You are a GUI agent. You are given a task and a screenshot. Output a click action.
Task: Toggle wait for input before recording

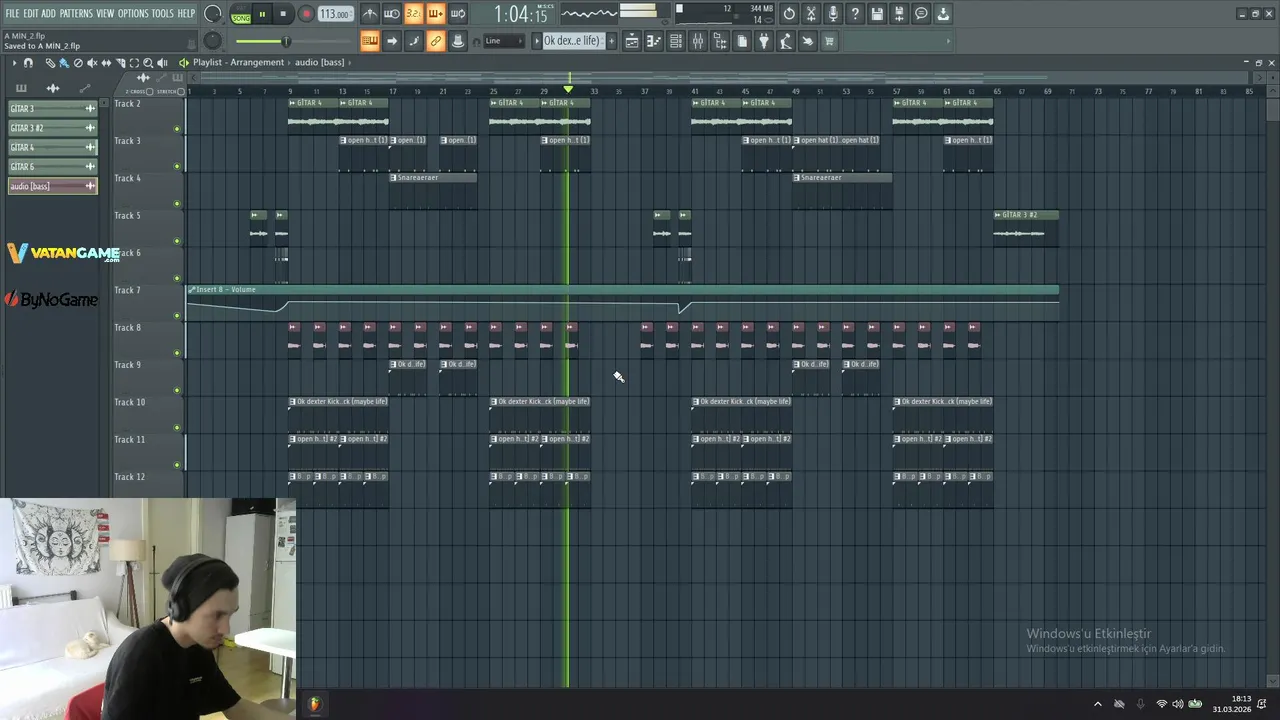[x=392, y=14]
